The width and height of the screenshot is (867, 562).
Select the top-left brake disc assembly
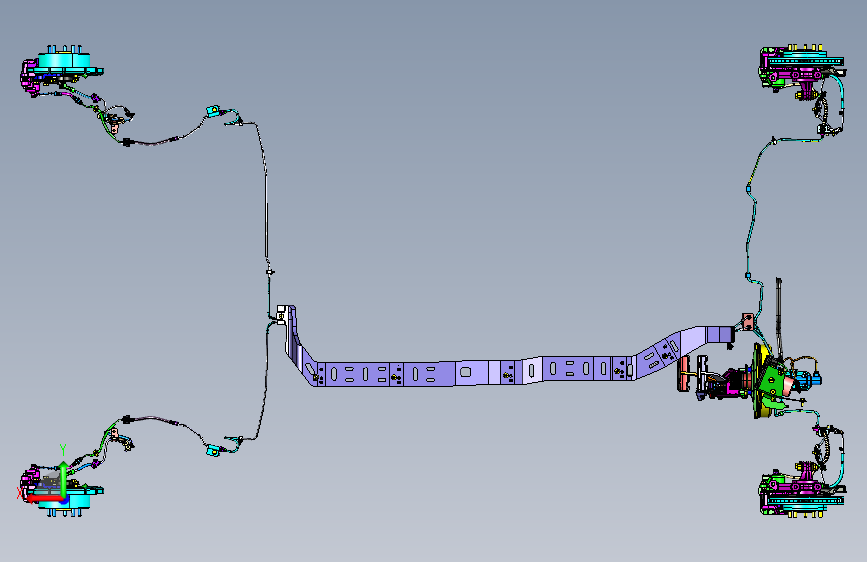pos(62,71)
